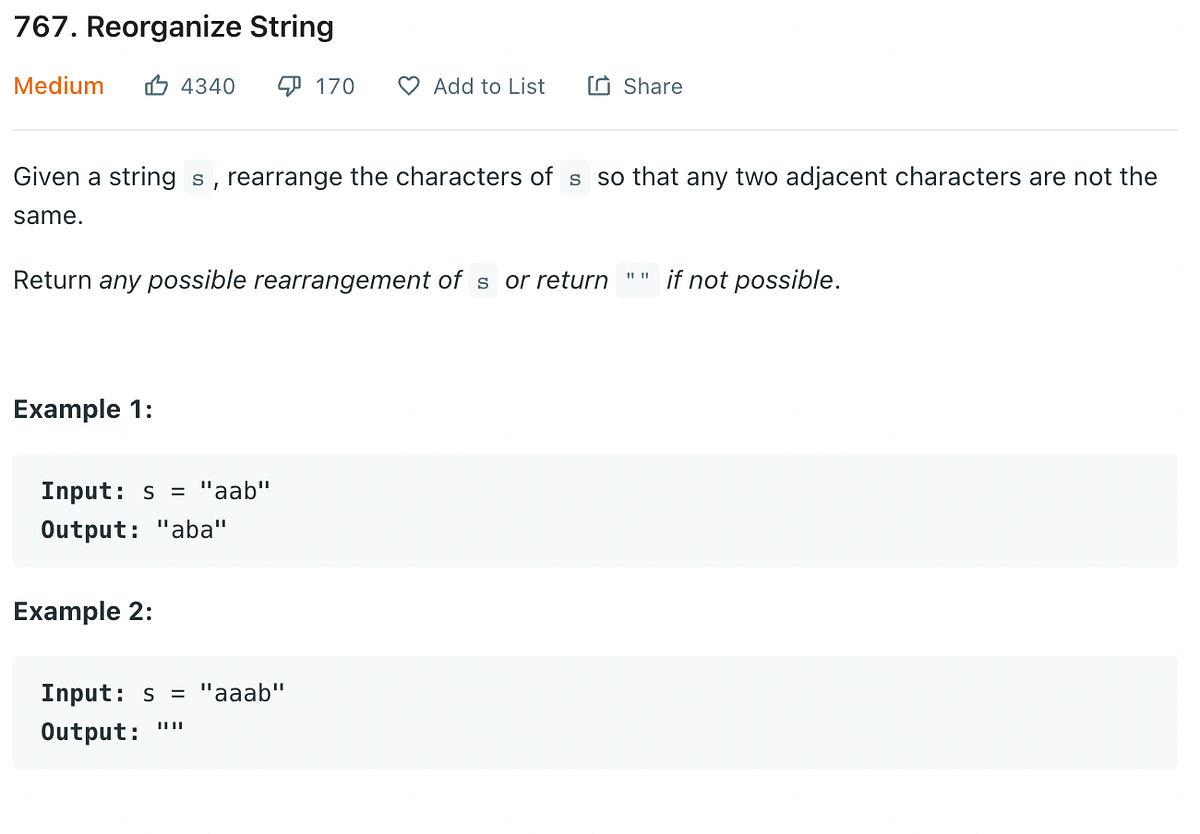The height and width of the screenshot is (834, 1200).
Task: Click the empty string "" code token
Action: tap(637, 281)
